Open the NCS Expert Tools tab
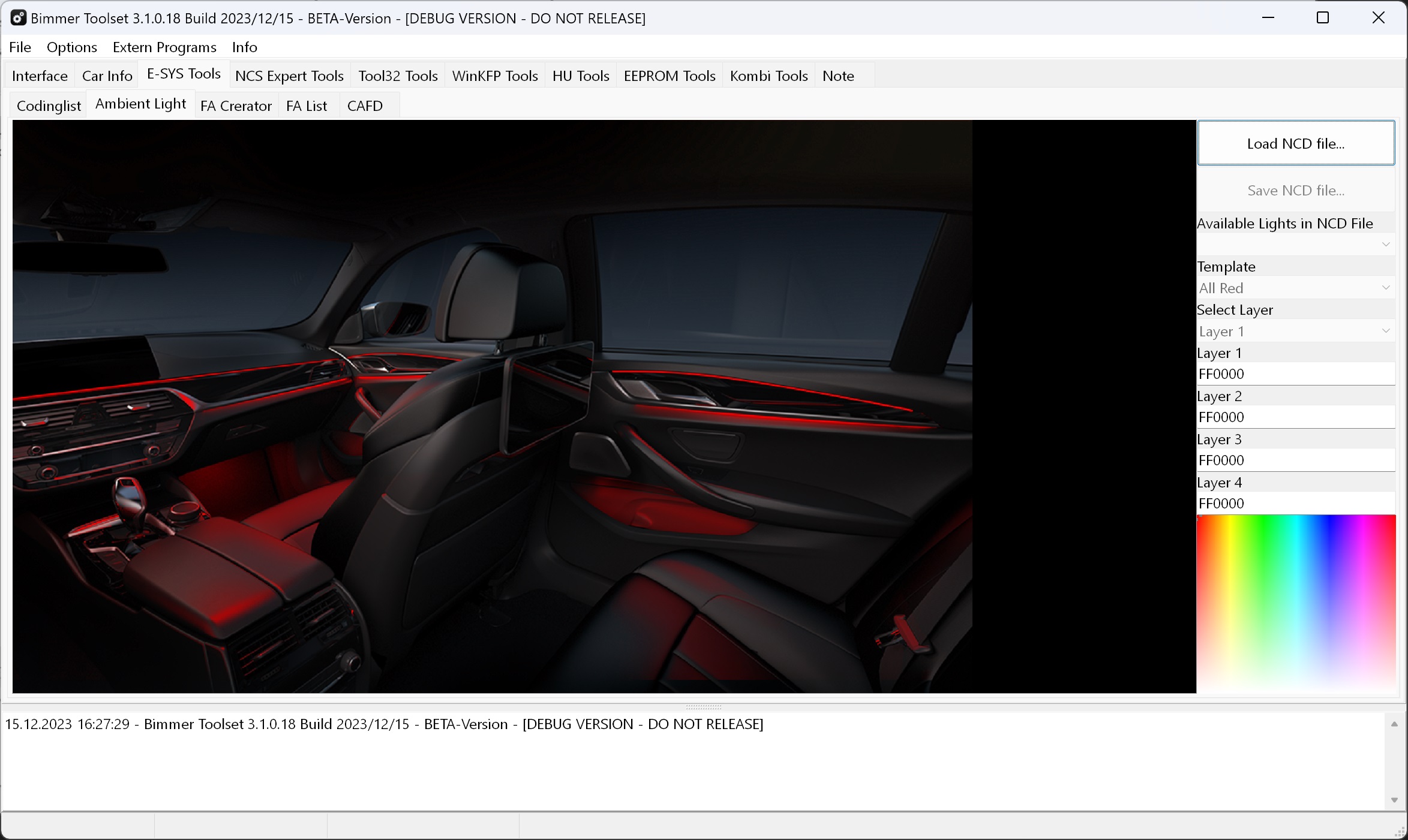This screenshot has width=1408, height=840. tap(289, 76)
